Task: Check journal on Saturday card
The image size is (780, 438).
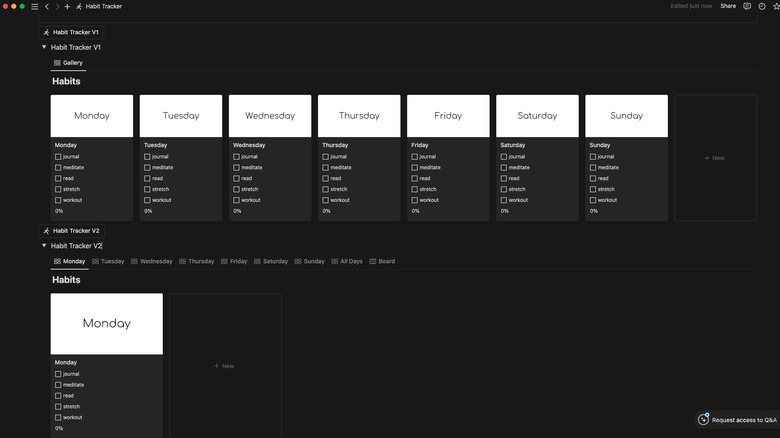Action: (x=504, y=157)
